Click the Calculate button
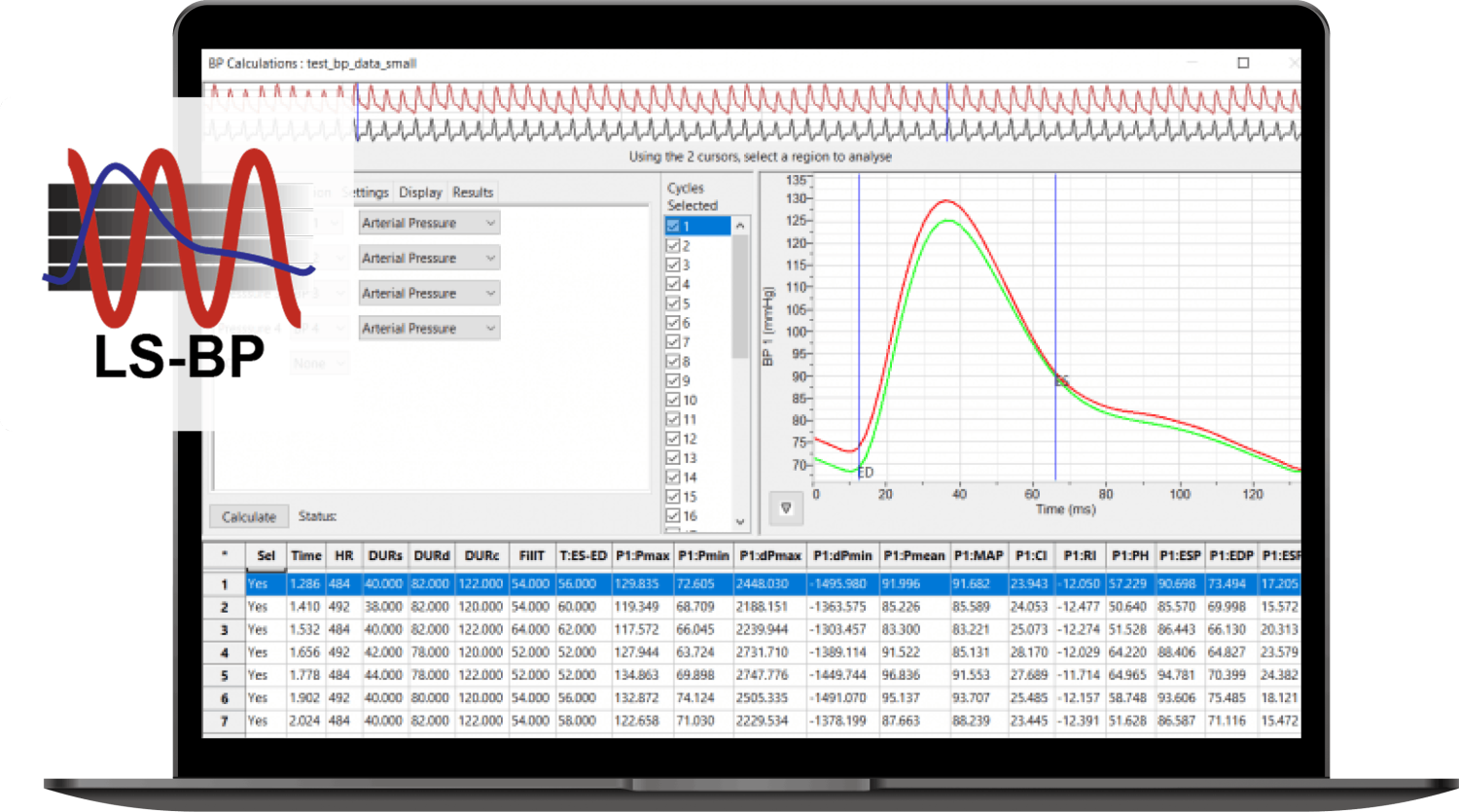Image resolution: width=1459 pixels, height=812 pixels. tap(249, 516)
